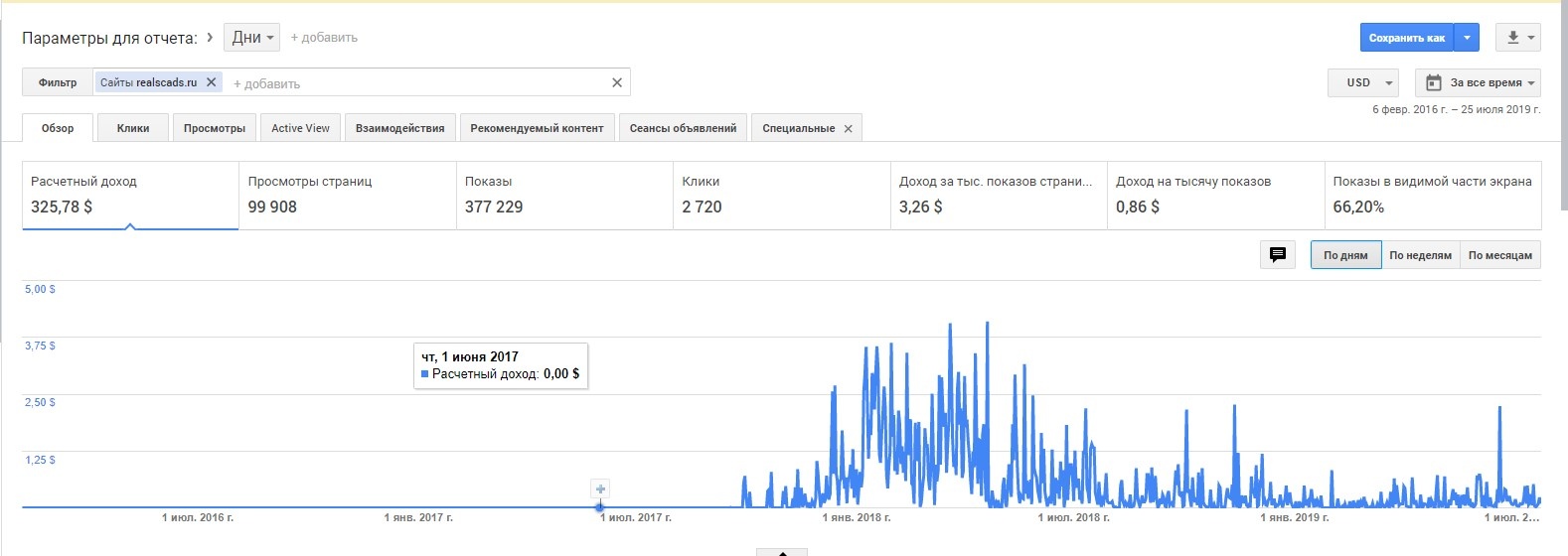Open the Клики tab
This screenshot has height=556, width=1568.
tap(133, 128)
